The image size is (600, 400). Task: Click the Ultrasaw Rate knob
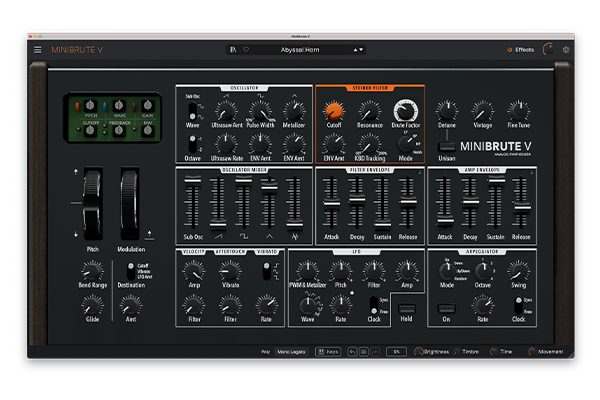tap(226, 145)
